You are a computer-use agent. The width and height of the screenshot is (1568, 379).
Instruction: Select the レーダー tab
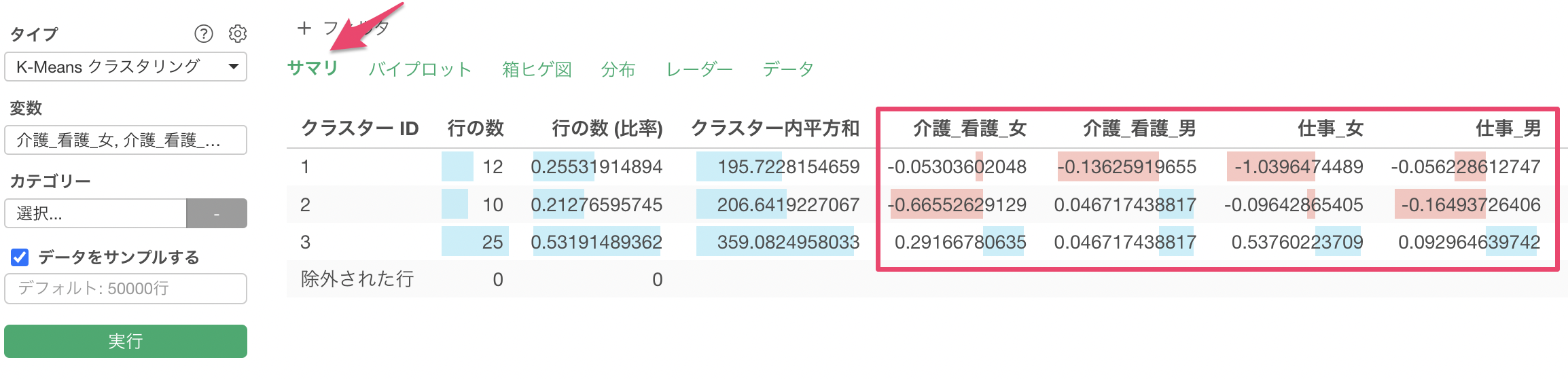coord(699,69)
